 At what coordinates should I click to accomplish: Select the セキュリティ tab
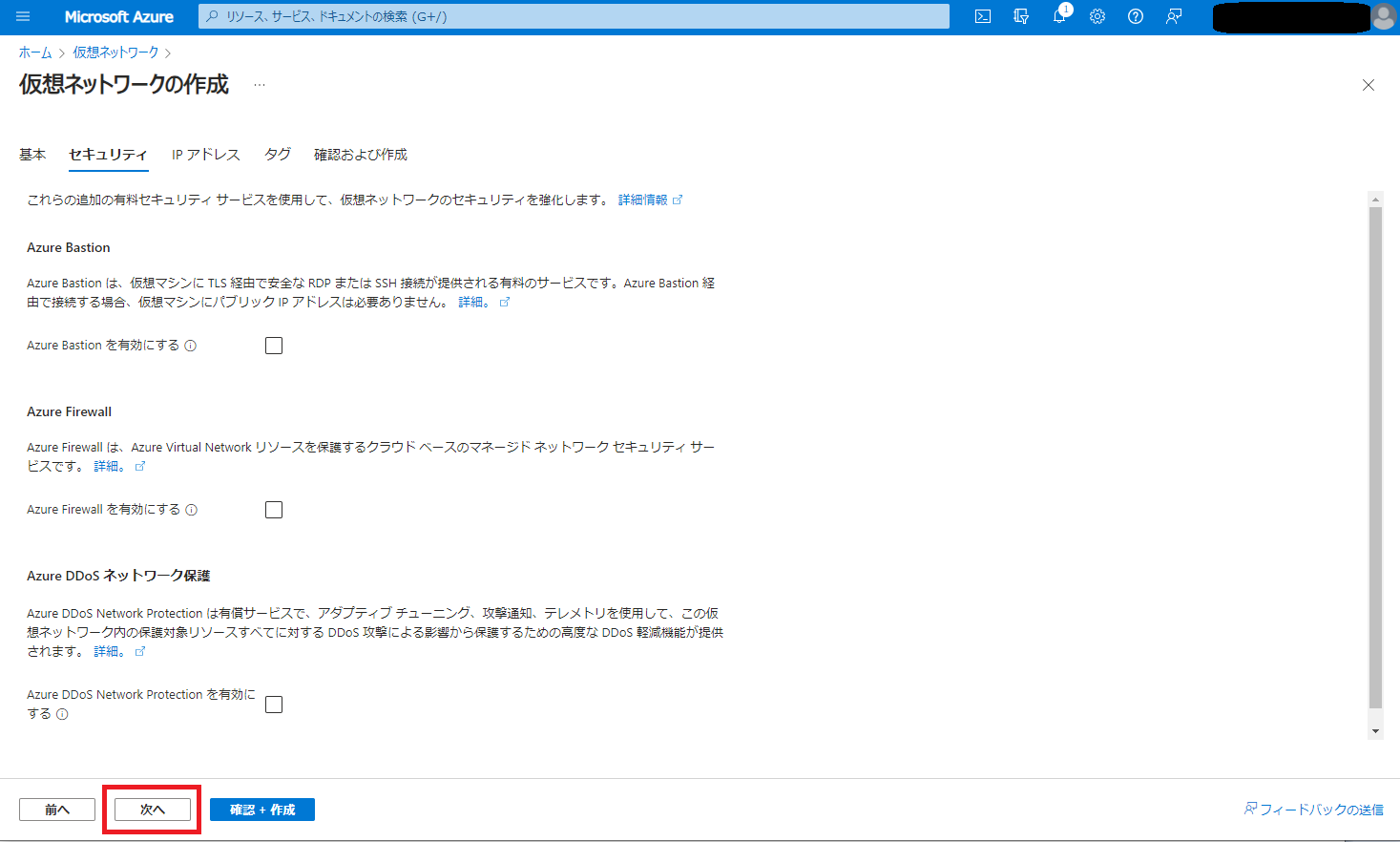[108, 155]
